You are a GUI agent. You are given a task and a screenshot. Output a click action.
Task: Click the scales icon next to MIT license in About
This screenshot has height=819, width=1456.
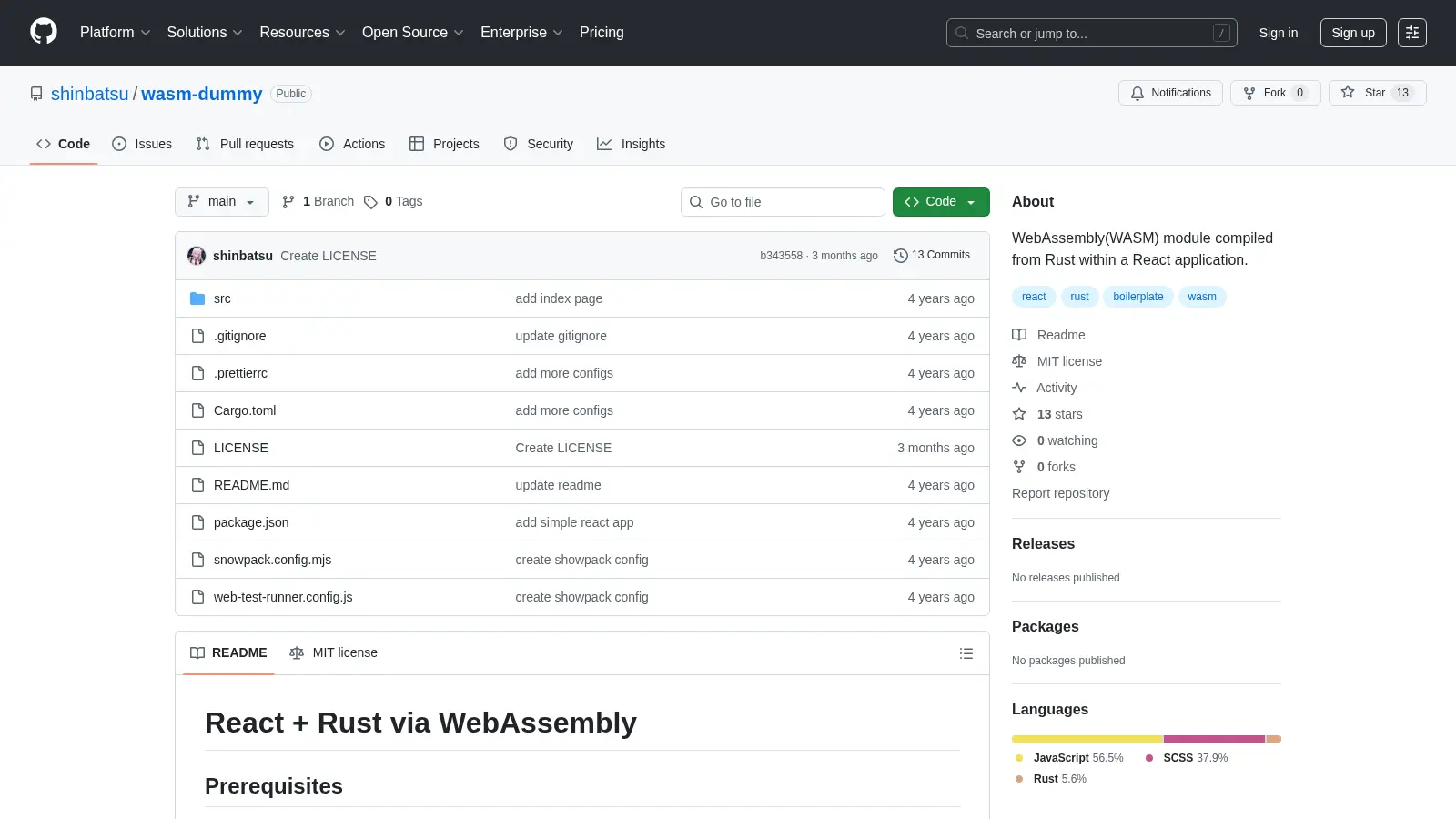click(1019, 361)
